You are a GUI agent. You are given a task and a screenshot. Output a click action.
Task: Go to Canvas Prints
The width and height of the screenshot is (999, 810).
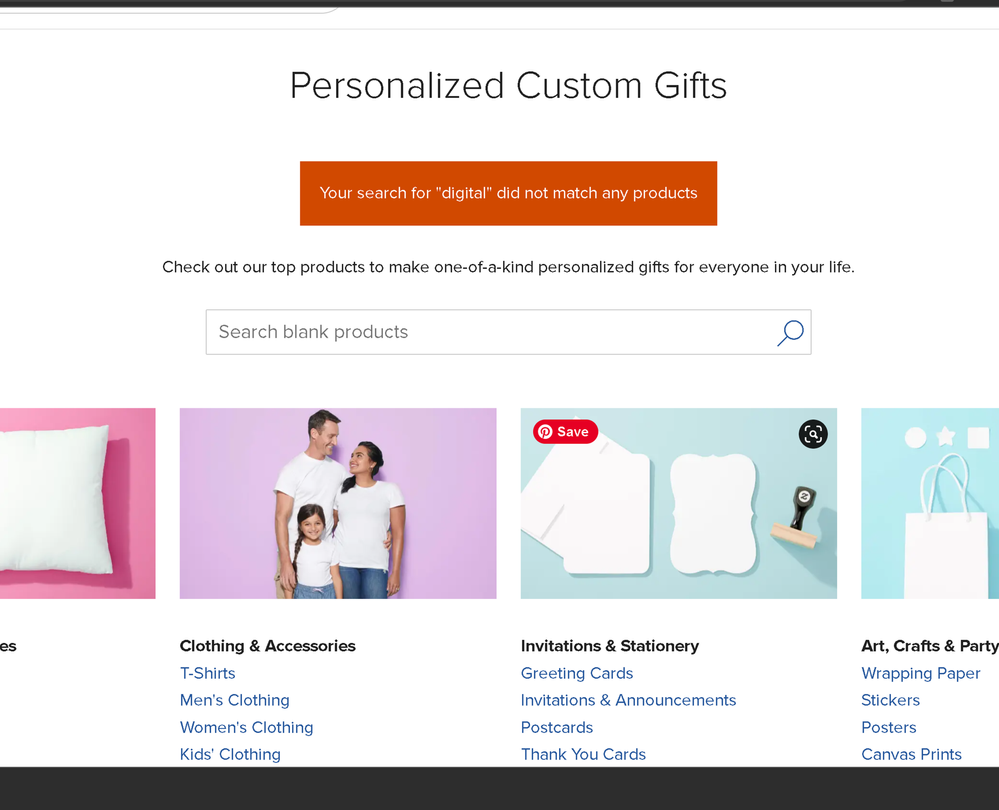pyautogui.click(x=911, y=754)
